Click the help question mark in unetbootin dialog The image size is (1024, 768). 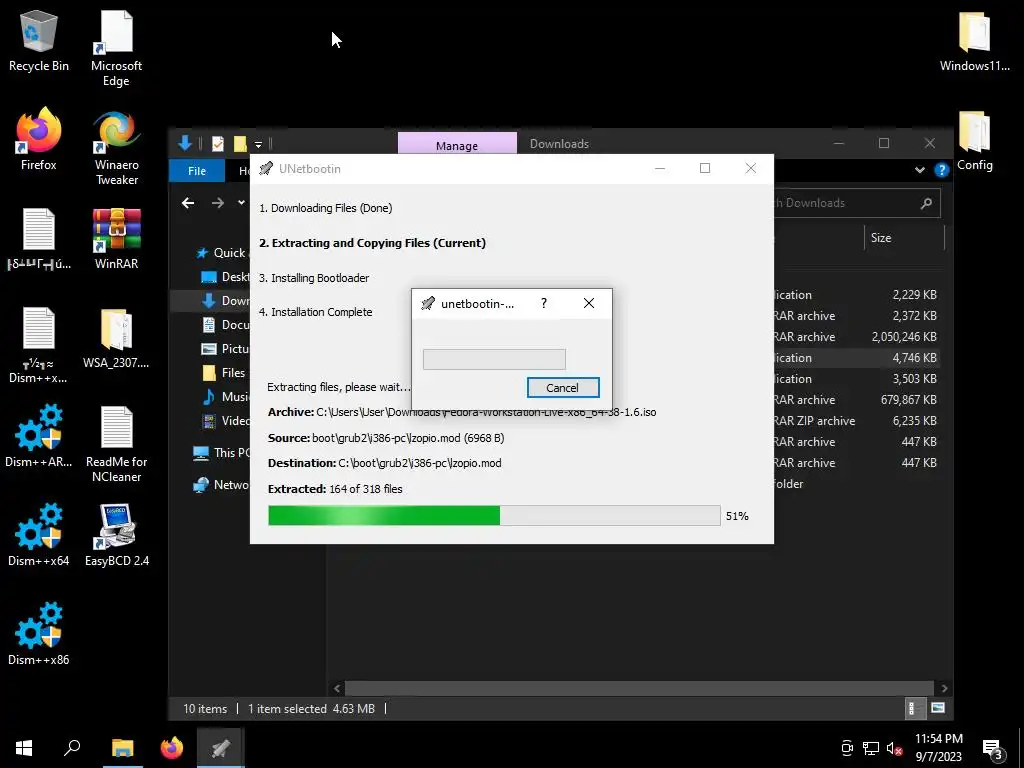click(543, 303)
